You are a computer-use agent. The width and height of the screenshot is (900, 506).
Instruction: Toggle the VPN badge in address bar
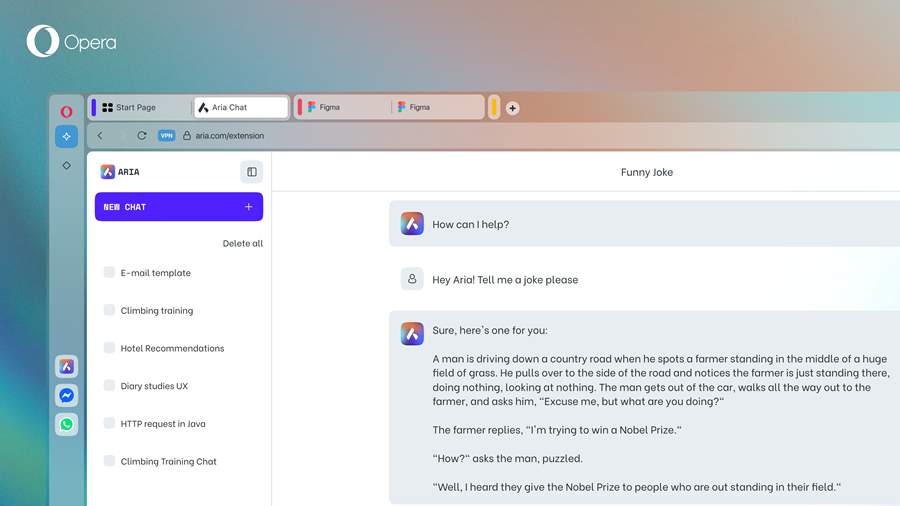click(166, 136)
